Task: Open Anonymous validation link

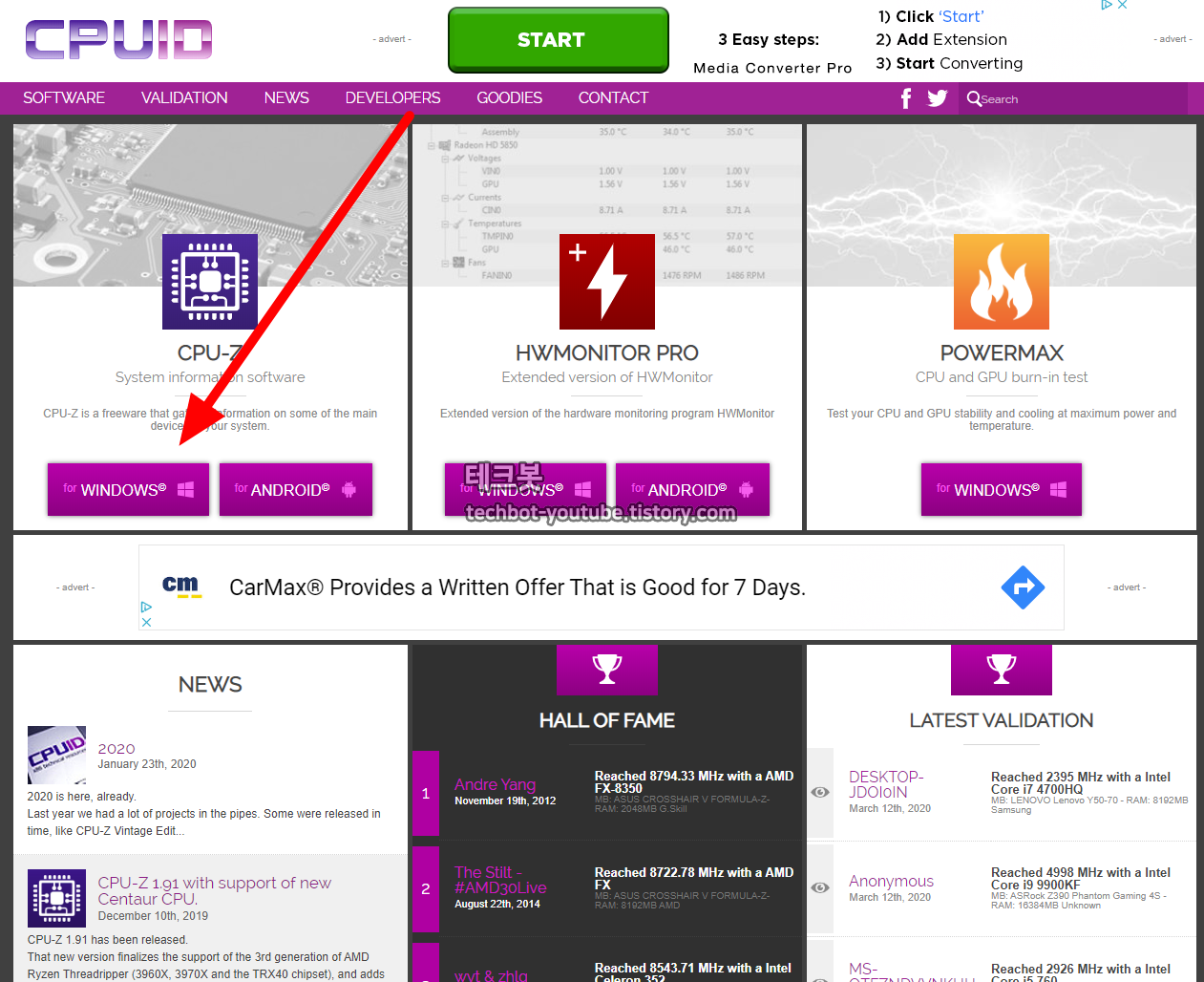Action: 891,881
